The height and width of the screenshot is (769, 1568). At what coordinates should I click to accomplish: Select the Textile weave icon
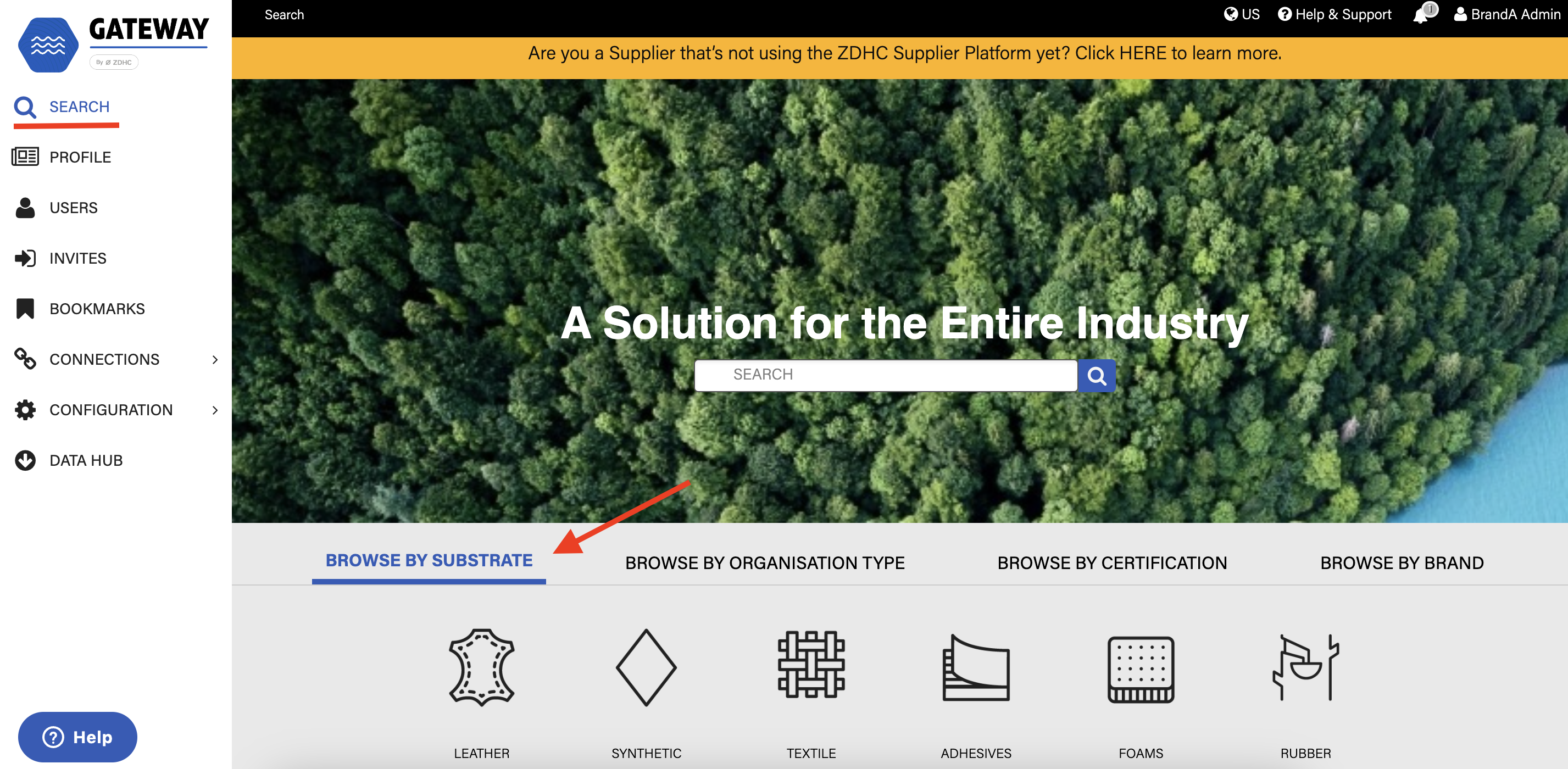[x=811, y=664]
